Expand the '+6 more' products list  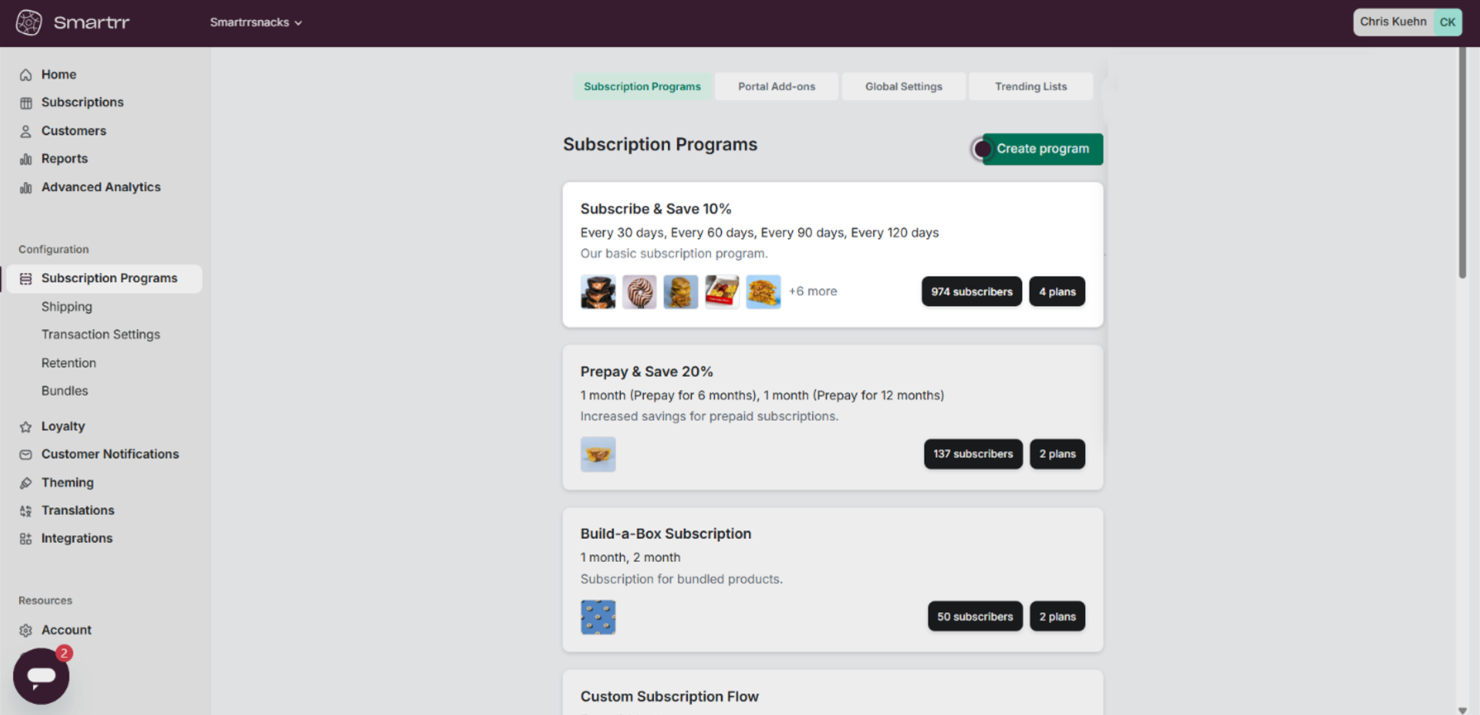(x=812, y=291)
